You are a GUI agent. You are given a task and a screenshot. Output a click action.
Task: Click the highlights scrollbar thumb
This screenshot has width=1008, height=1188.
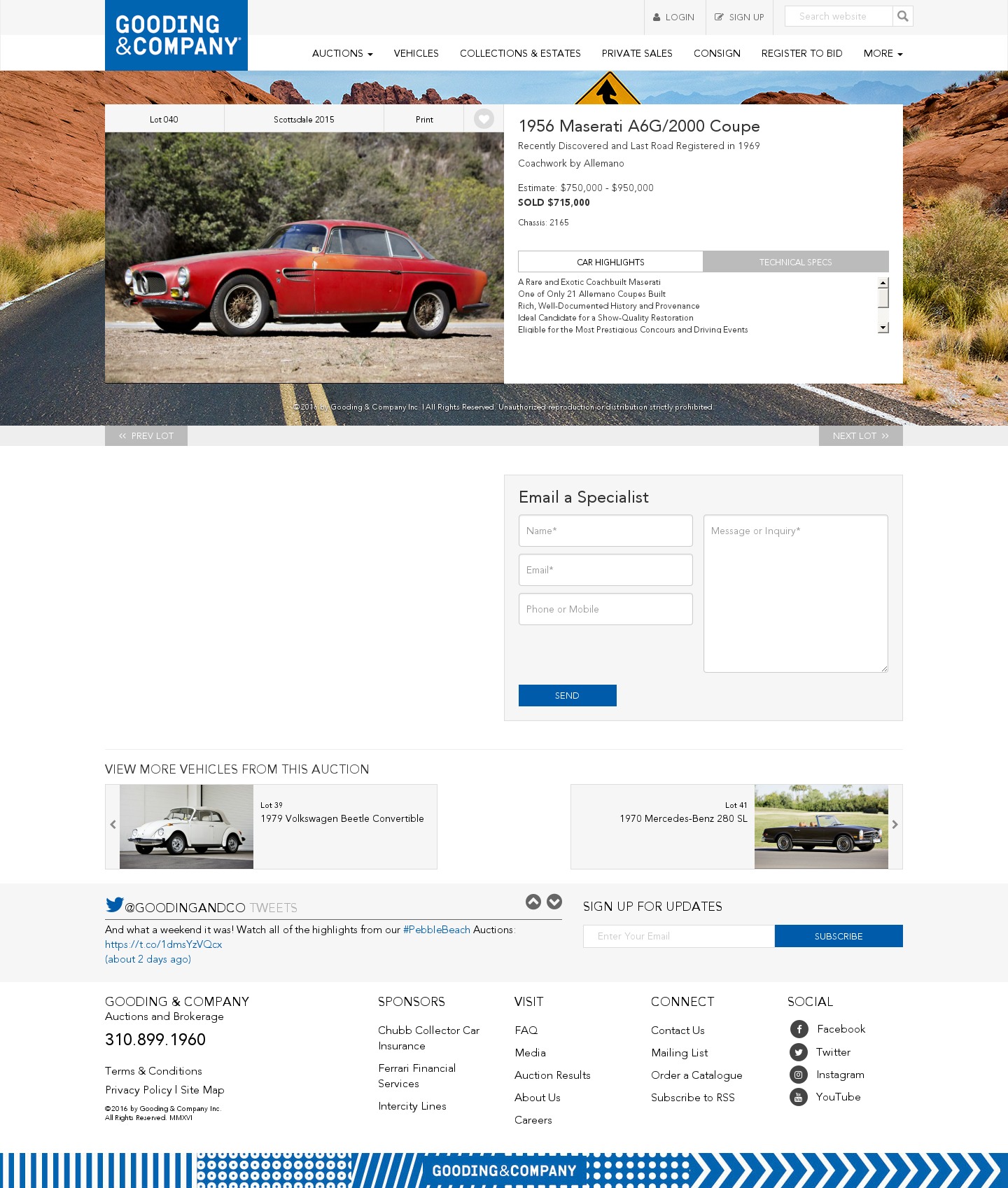click(x=883, y=298)
